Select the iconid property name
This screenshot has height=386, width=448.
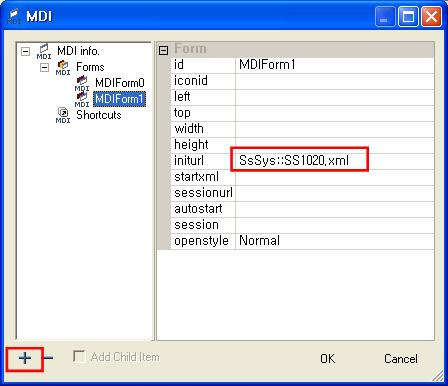pyautogui.click(x=203, y=81)
